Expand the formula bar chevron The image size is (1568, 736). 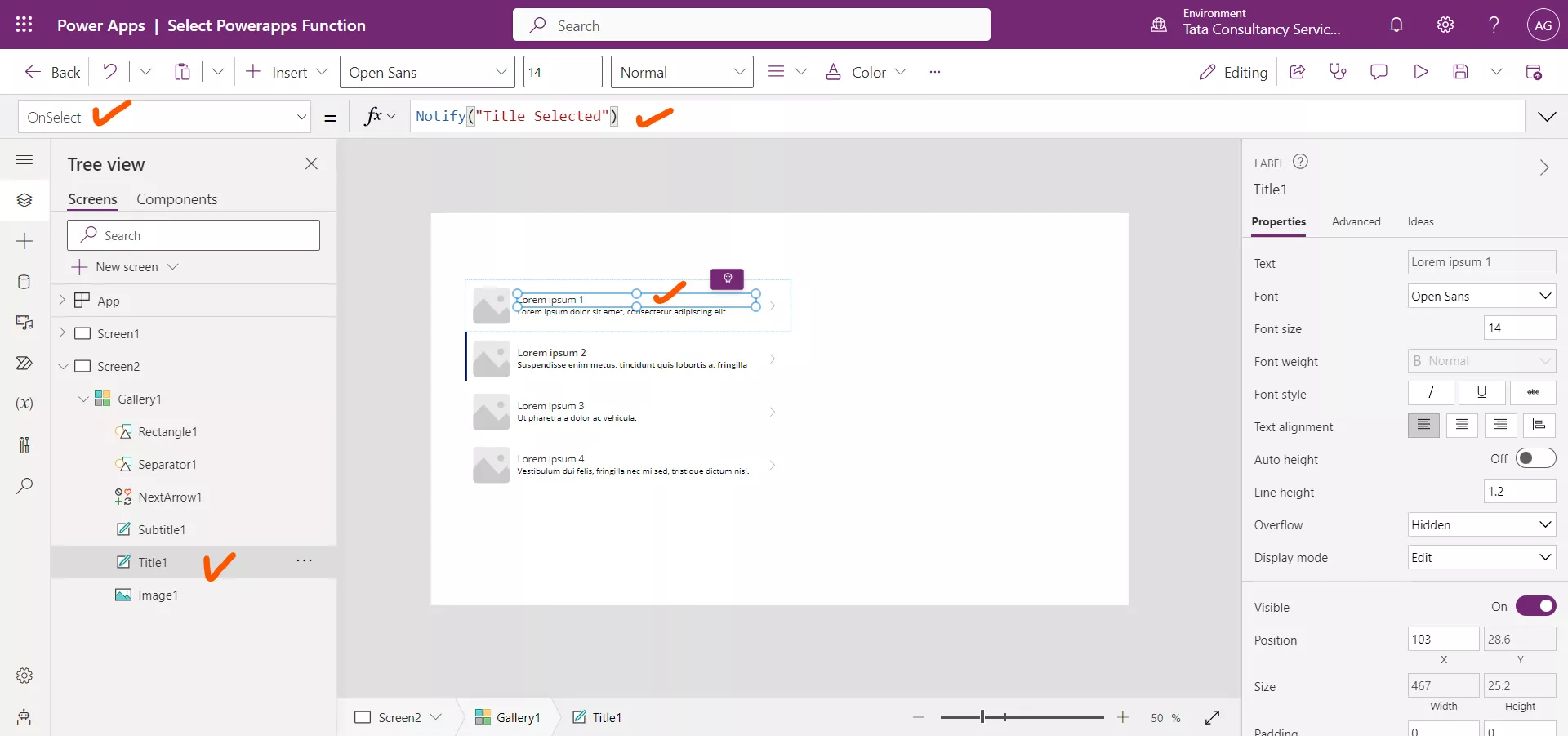[x=1548, y=116]
